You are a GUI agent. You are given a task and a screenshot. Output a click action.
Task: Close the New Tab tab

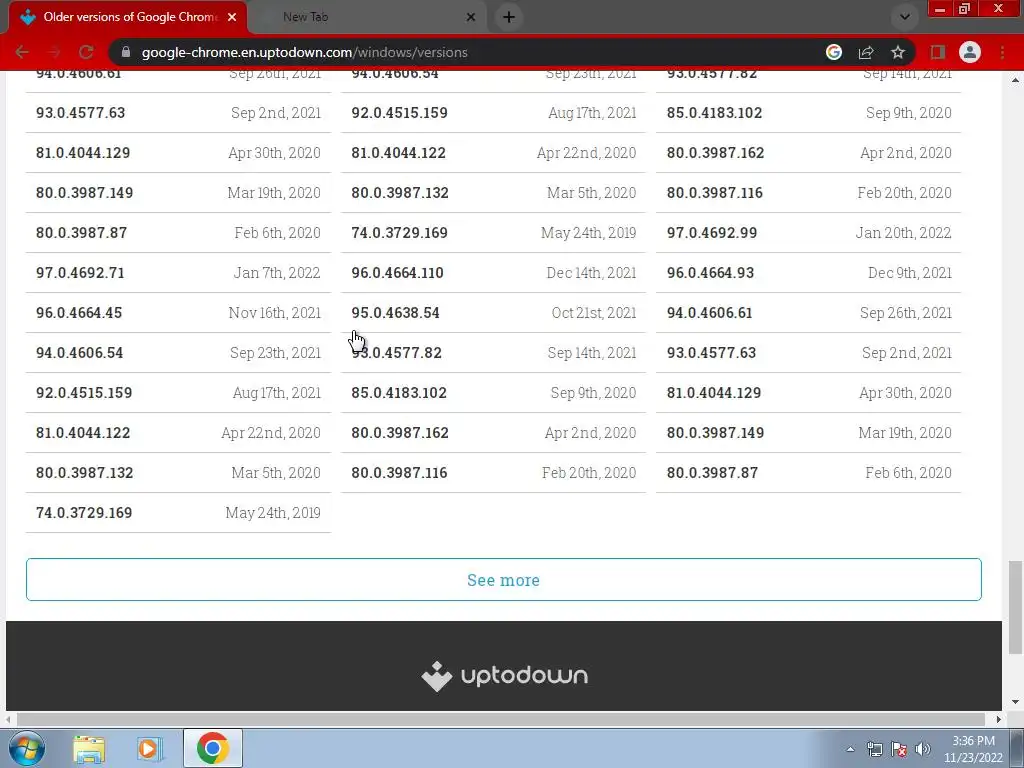[471, 17]
